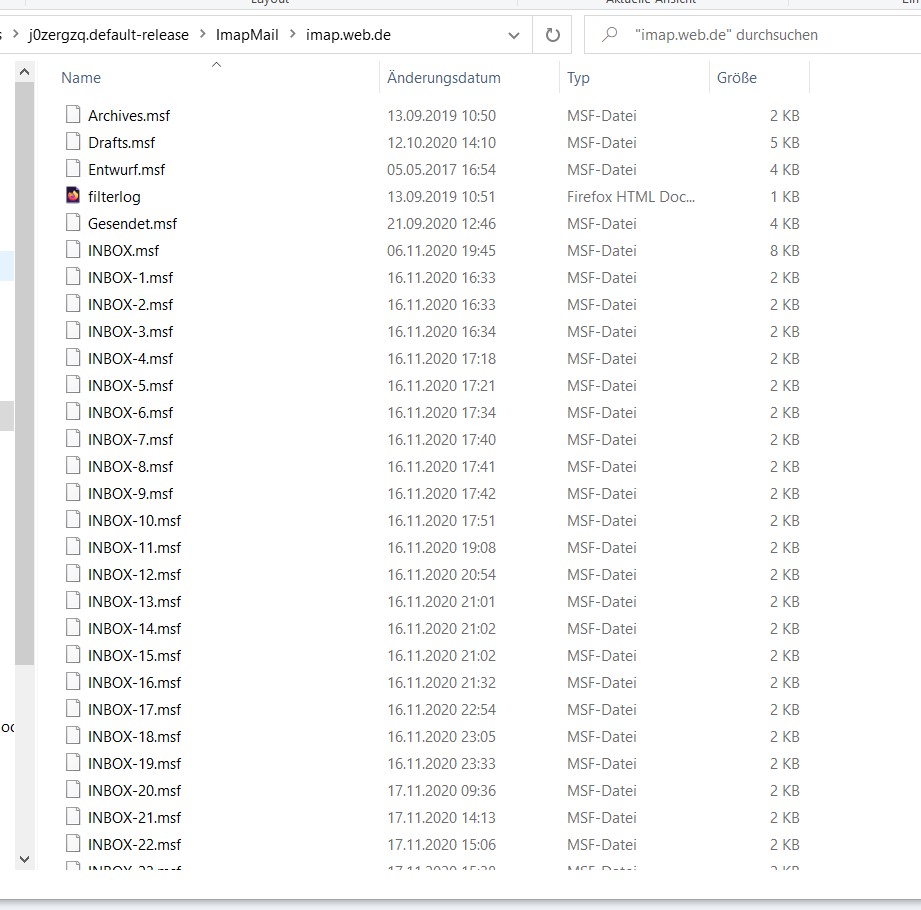This screenshot has width=921, height=910.
Task: Sort files by Name column header
Action: tap(81, 78)
